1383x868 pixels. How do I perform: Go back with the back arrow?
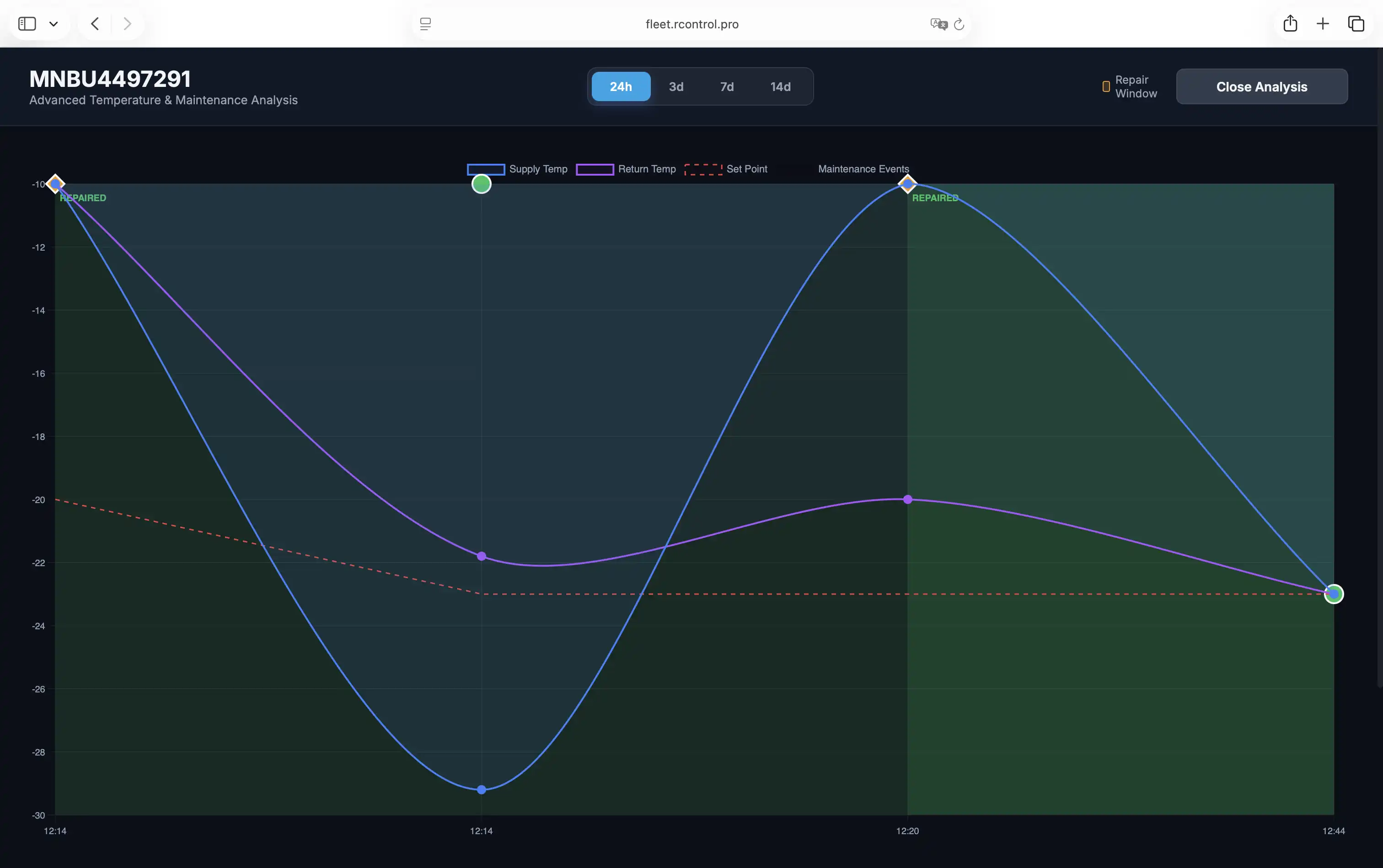tap(95, 23)
